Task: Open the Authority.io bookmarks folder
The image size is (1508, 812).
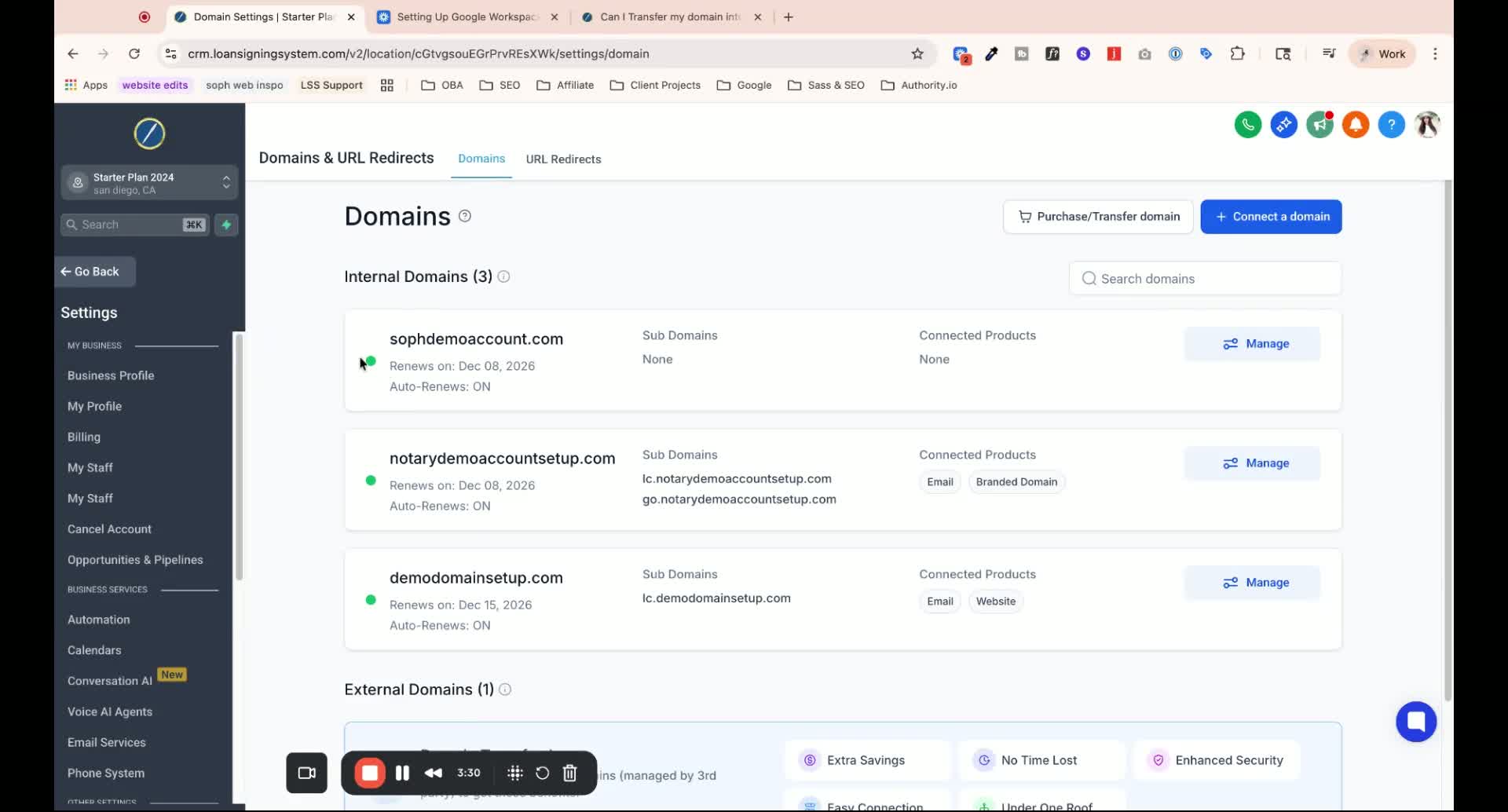Action: click(x=919, y=85)
